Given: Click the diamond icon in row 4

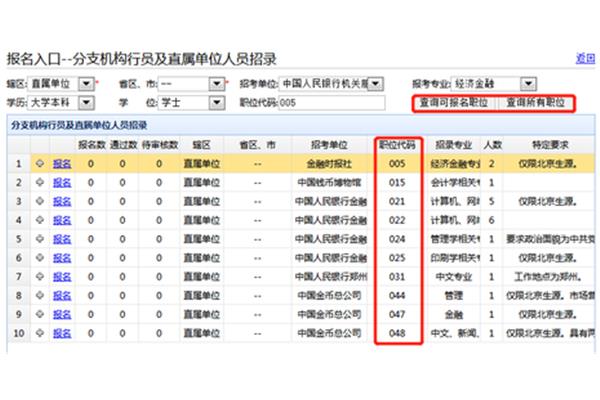Looking at the screenshot, I should [40, 220].
